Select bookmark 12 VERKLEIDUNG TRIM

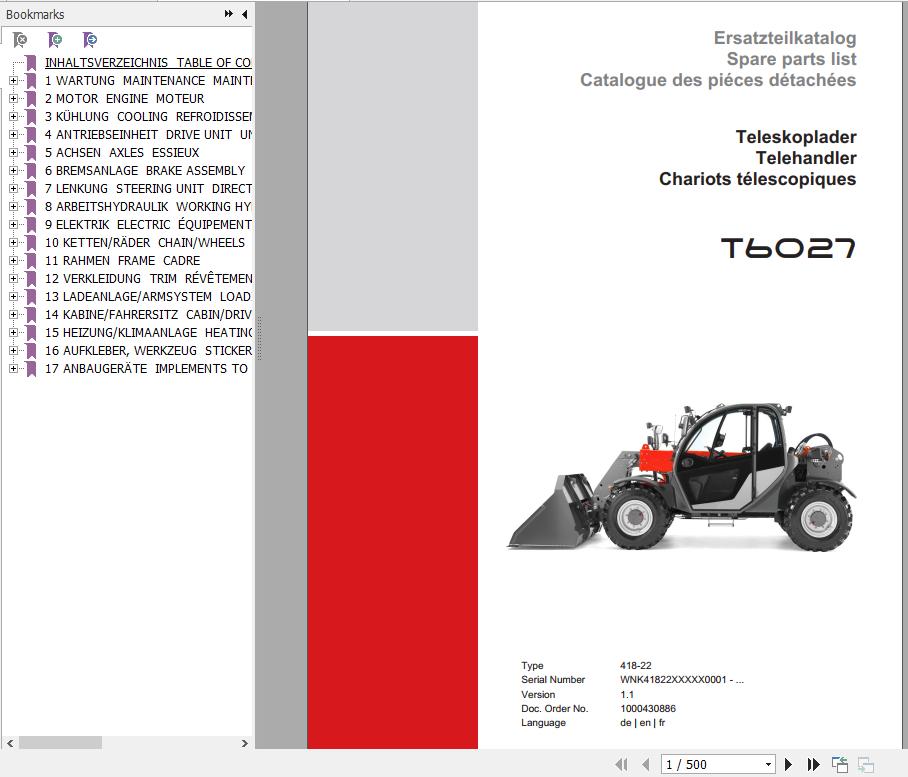coord(148,278)
